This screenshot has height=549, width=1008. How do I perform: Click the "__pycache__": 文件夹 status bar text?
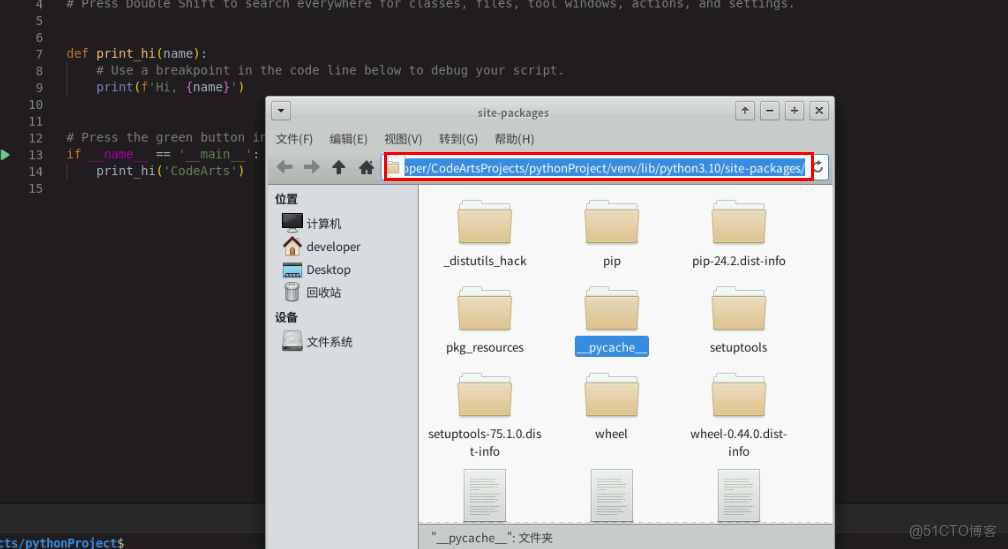(x=492, y=537)
